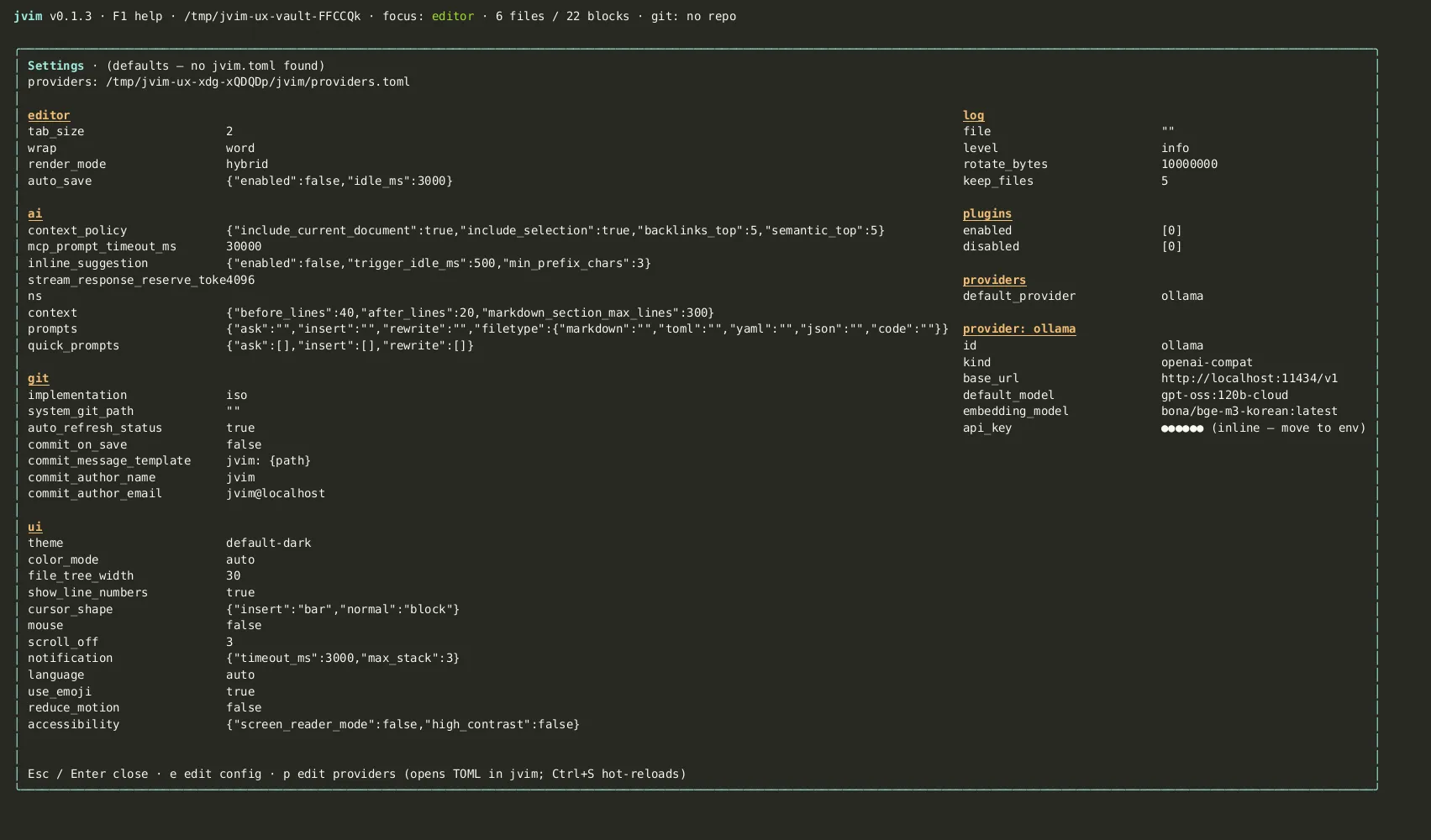Select log level value 'info'
This screenshot has width=1431, height=840.
click(x=1176, y=148)
